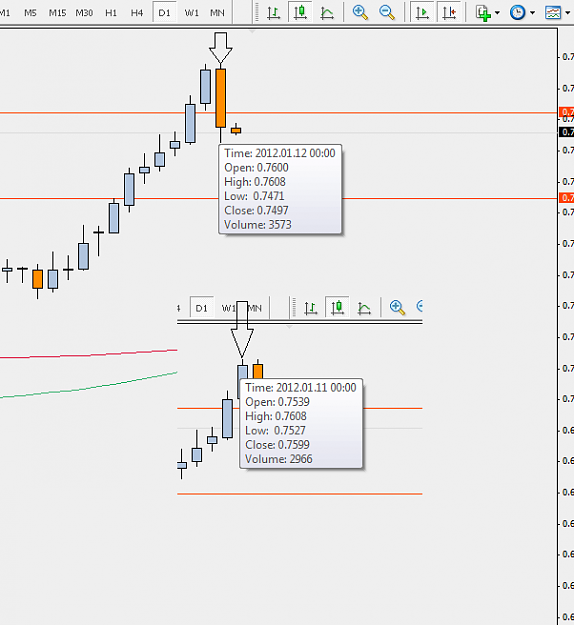Click the small orange candle after the drop
This screenshot has height=625, width=574.
tap(236, 130)
